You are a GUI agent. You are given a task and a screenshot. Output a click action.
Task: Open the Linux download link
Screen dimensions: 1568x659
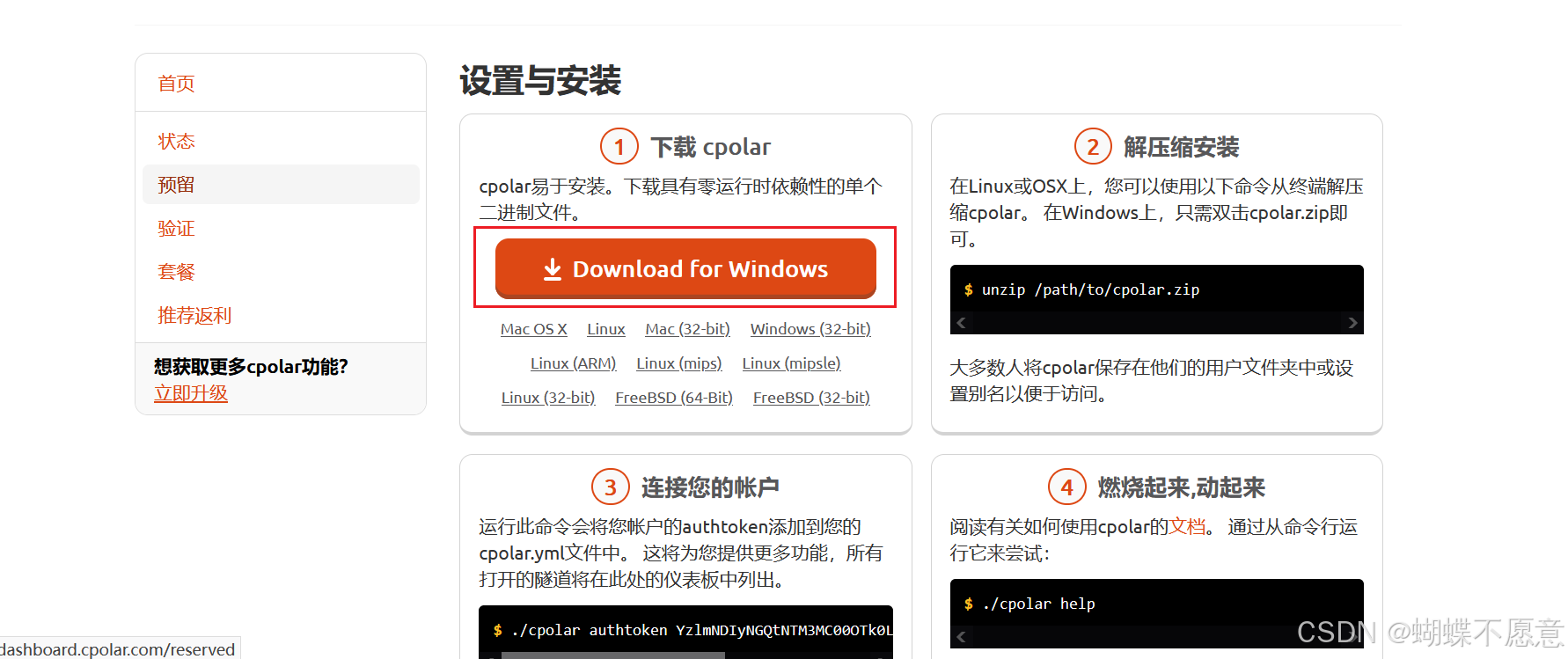tap(606, 329)
